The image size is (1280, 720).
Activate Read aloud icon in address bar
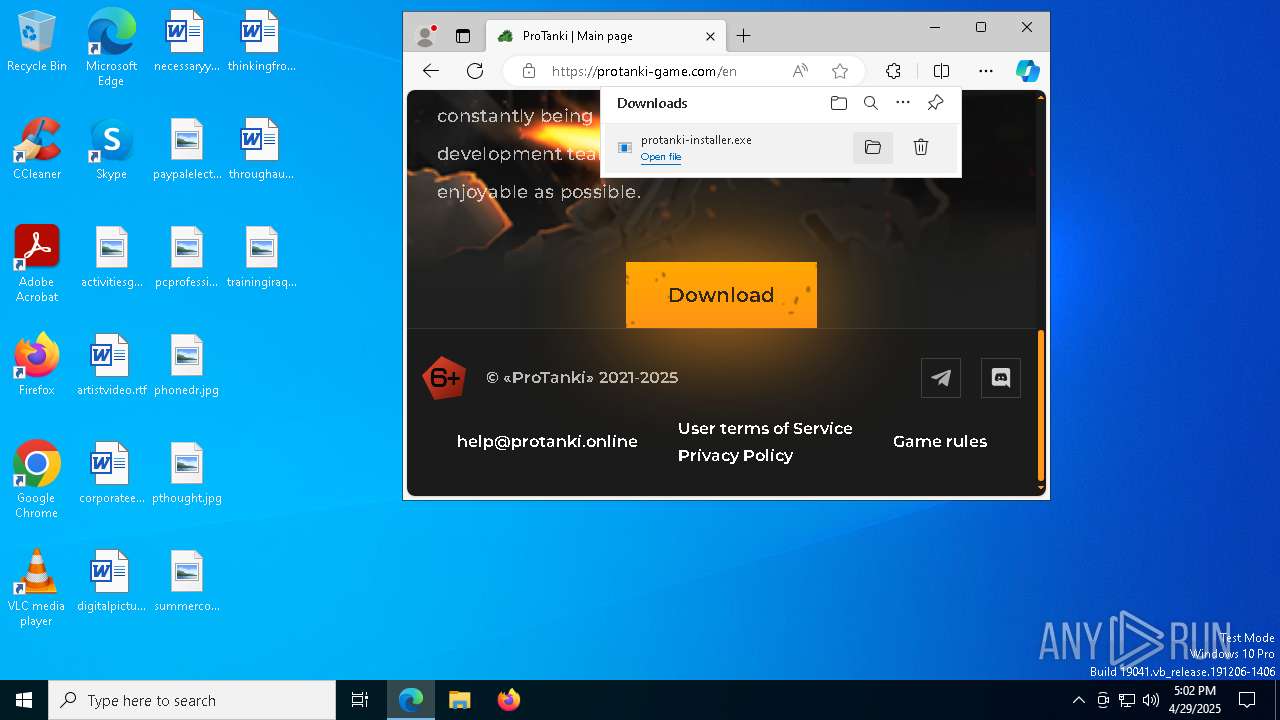pyautogui.click(x=800, y=71)
